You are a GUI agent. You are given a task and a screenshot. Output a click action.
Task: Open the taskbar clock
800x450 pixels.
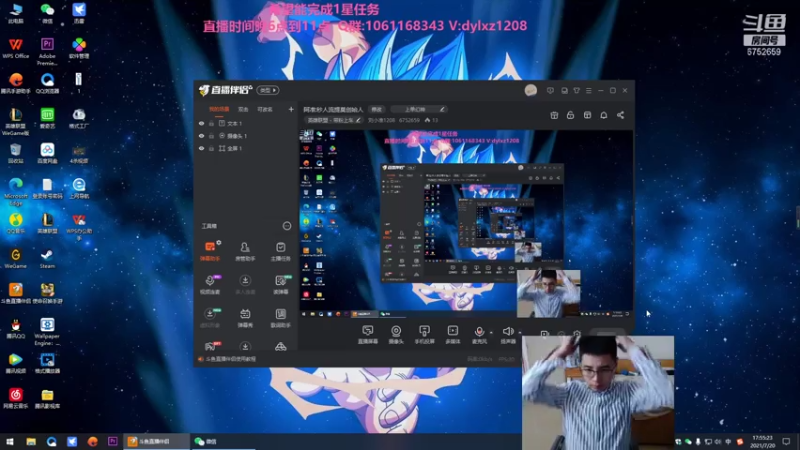pyautogui.click(x=762, y=441)
